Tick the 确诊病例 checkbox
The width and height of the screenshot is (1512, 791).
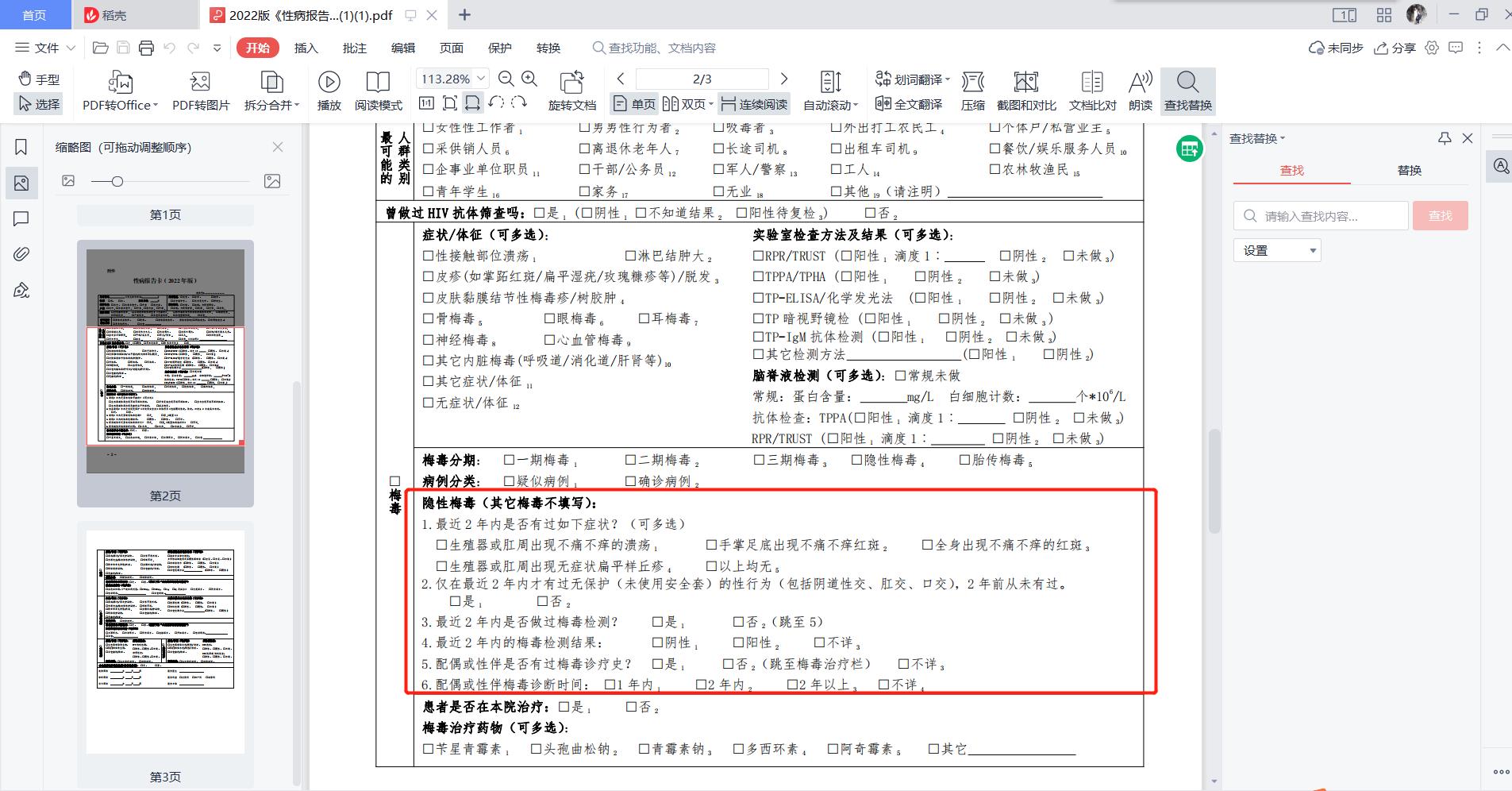pyautogui.click(x=630, y=481)
